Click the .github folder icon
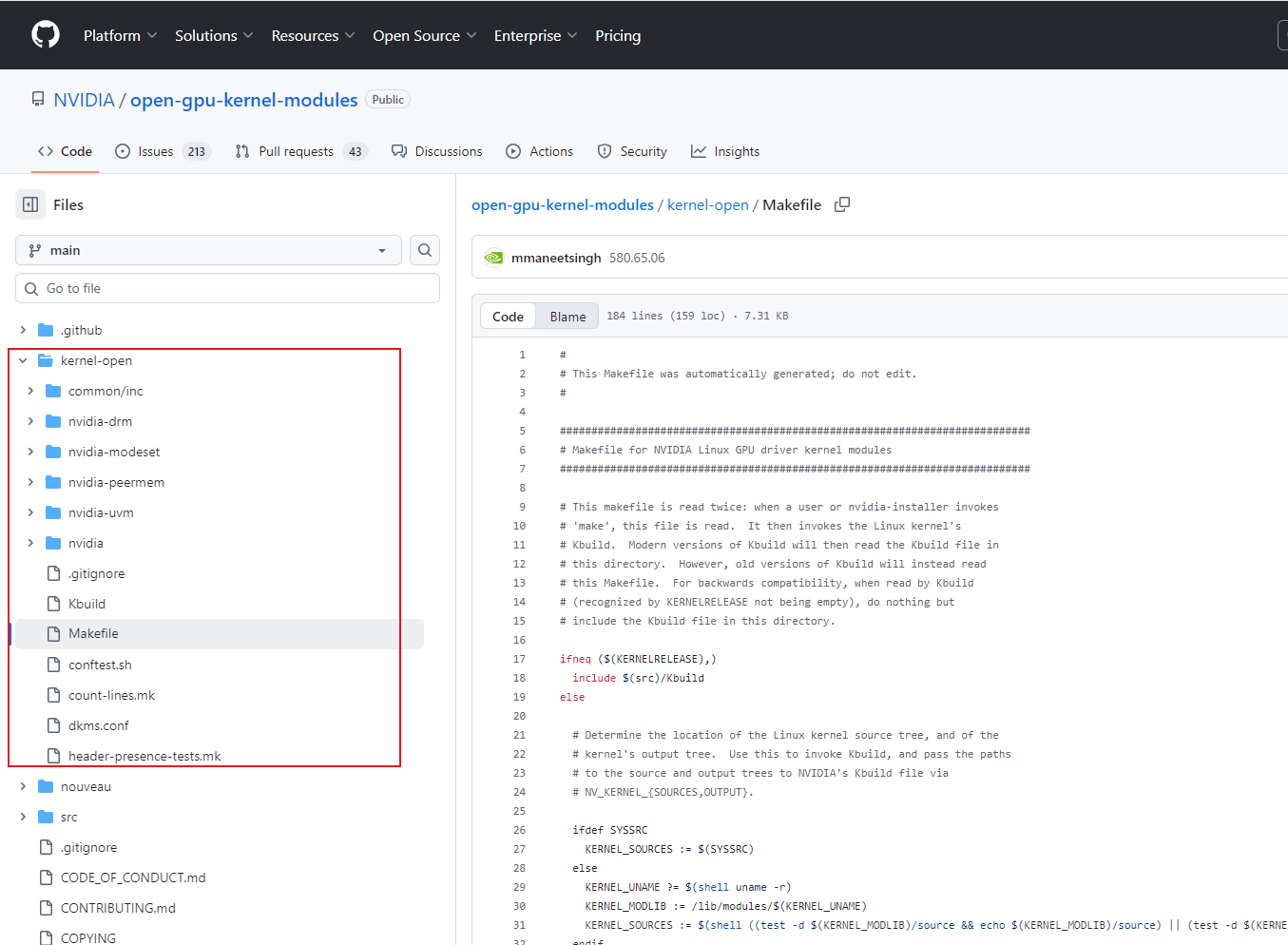The width and height of the screenshot is (1288, 945). [x=46, y=330]
